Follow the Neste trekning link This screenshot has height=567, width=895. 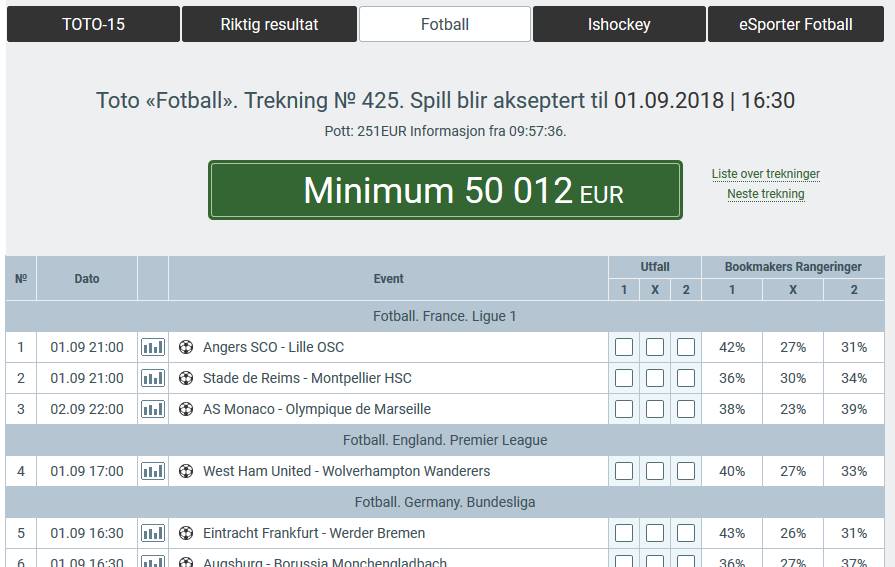[x=765, y=194]
